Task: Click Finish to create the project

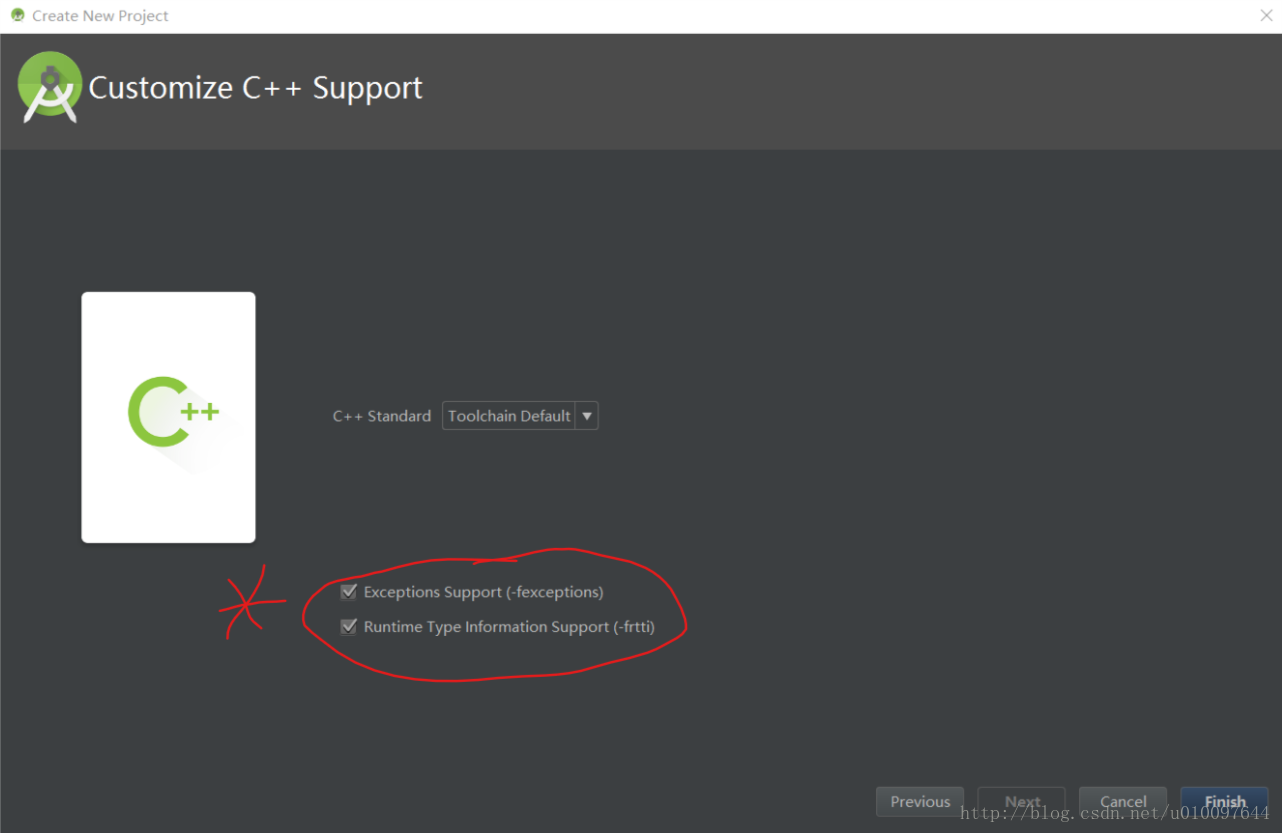Action: (x=1225, y=802)
